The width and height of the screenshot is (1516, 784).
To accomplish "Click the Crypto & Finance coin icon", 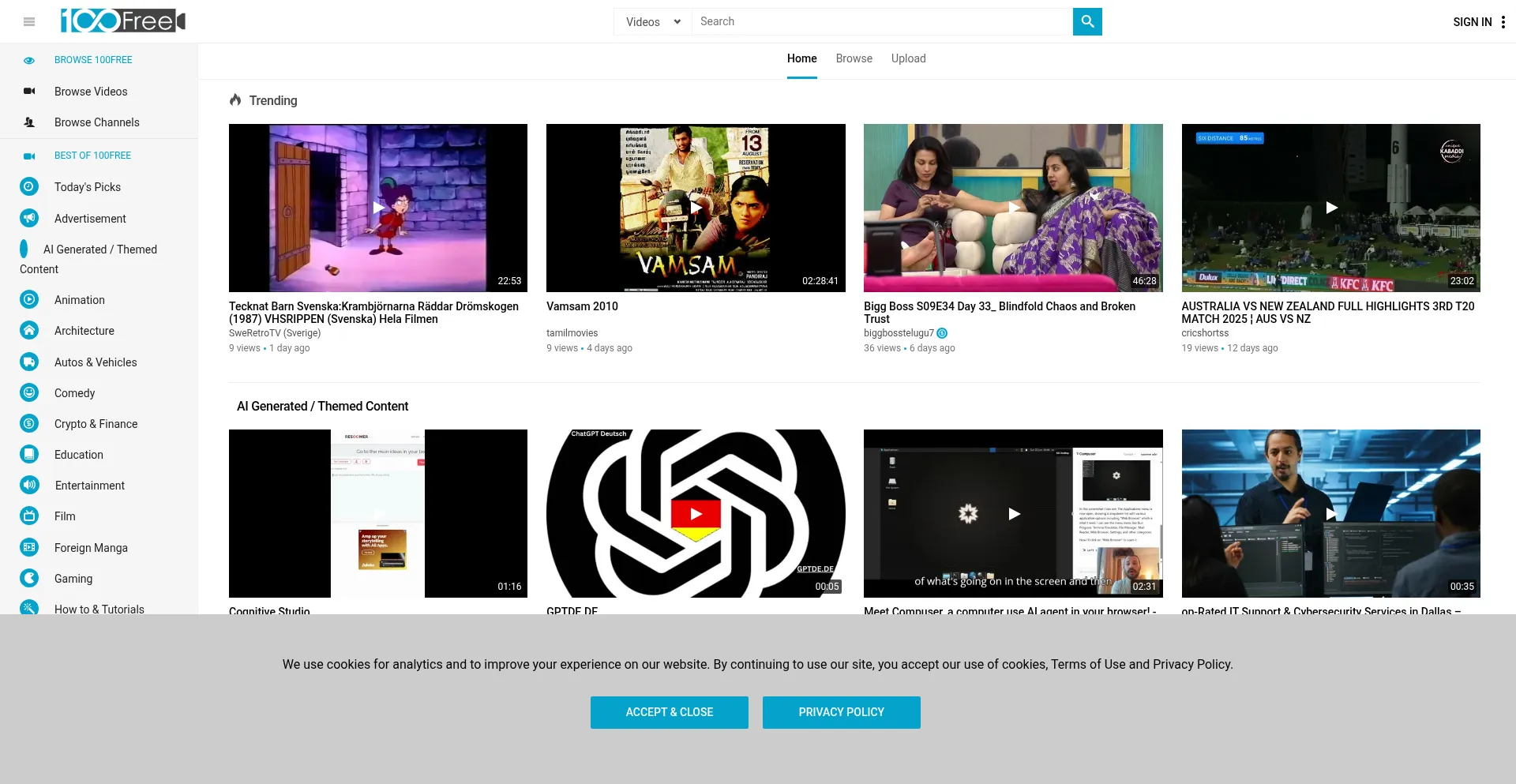I will point(29,424).
